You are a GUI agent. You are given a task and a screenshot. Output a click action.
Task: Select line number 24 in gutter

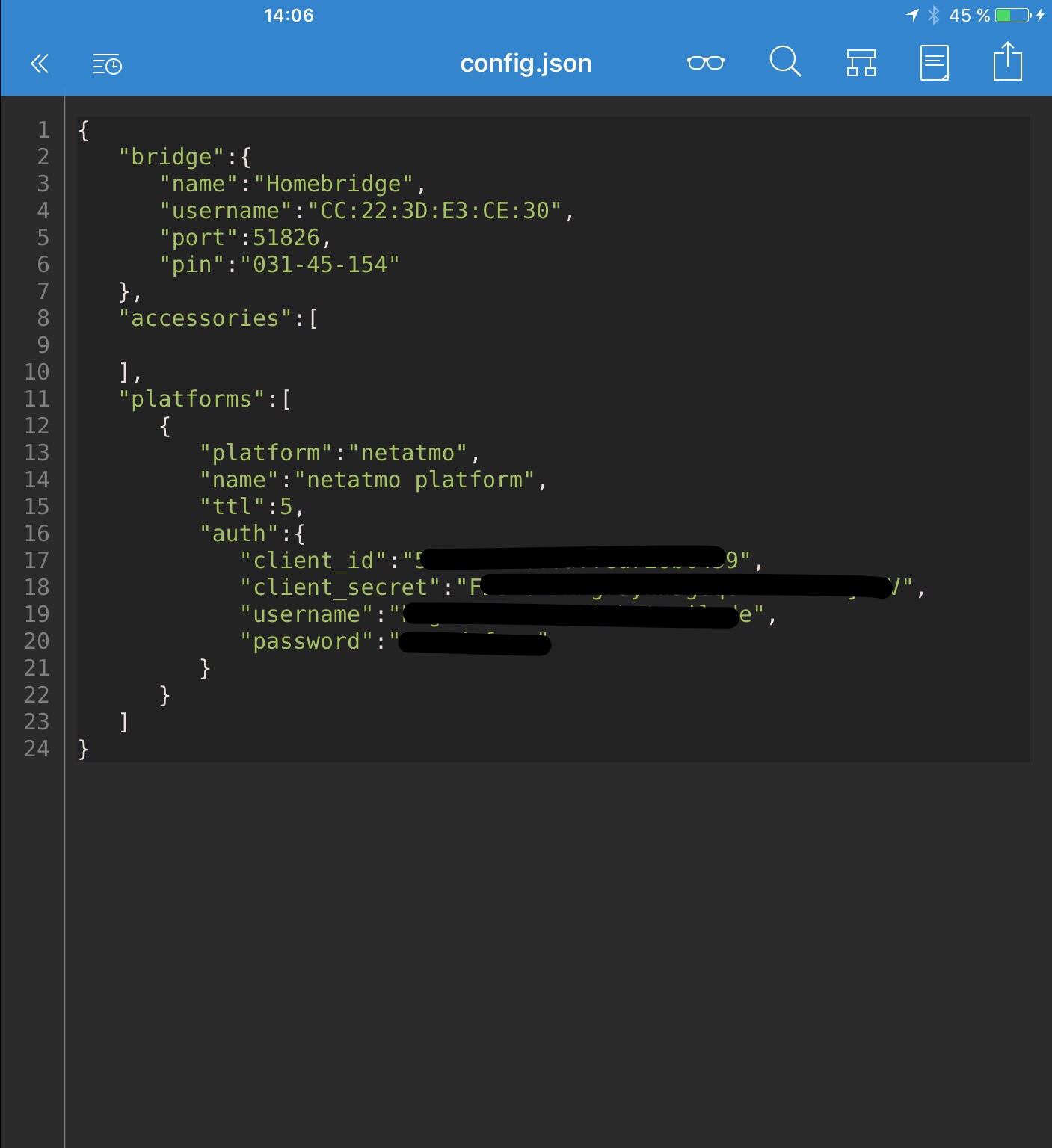[x=37, y=749]
